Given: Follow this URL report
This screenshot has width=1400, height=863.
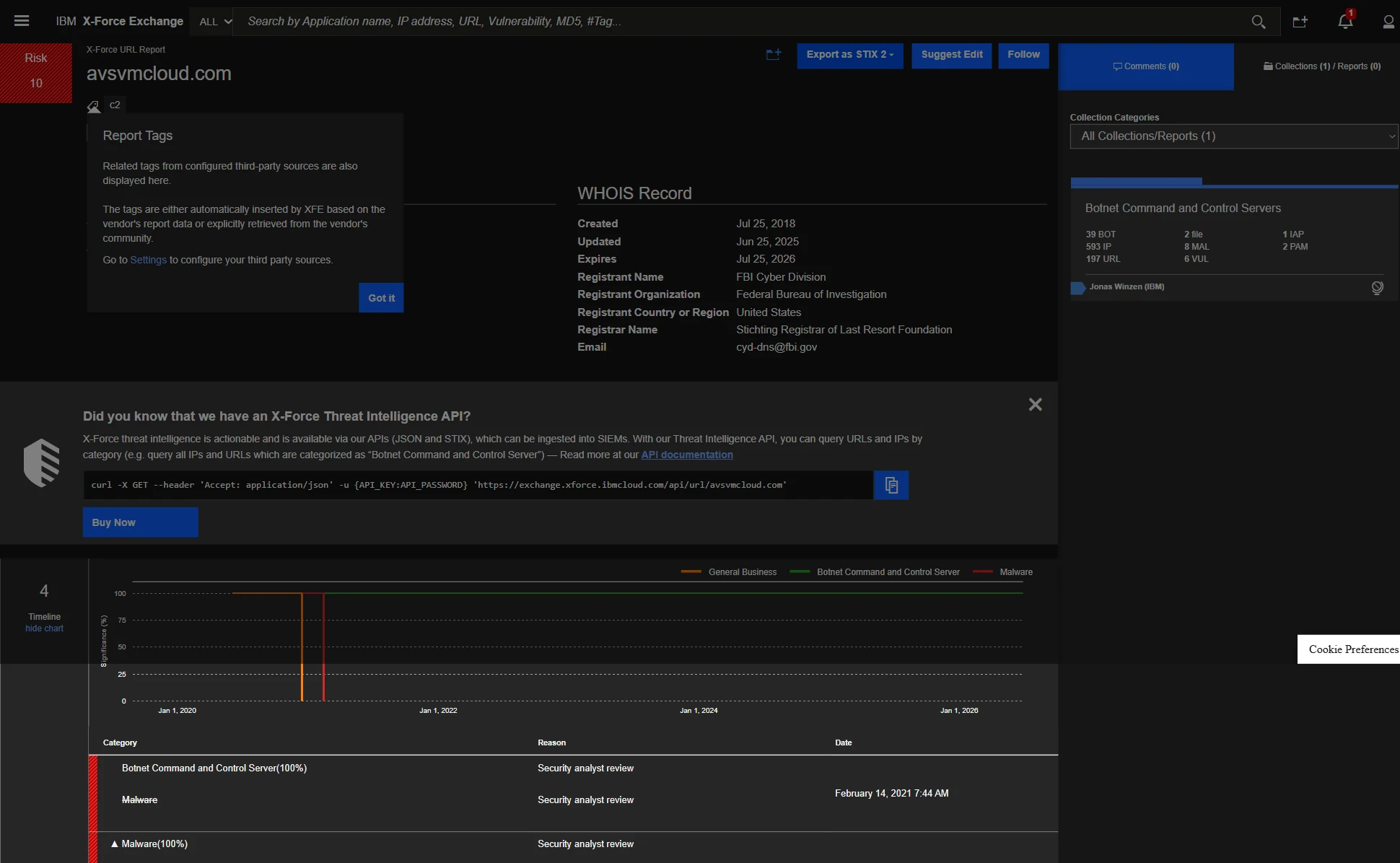Looking at the screenshot, I should click(x=1023, y=55).
